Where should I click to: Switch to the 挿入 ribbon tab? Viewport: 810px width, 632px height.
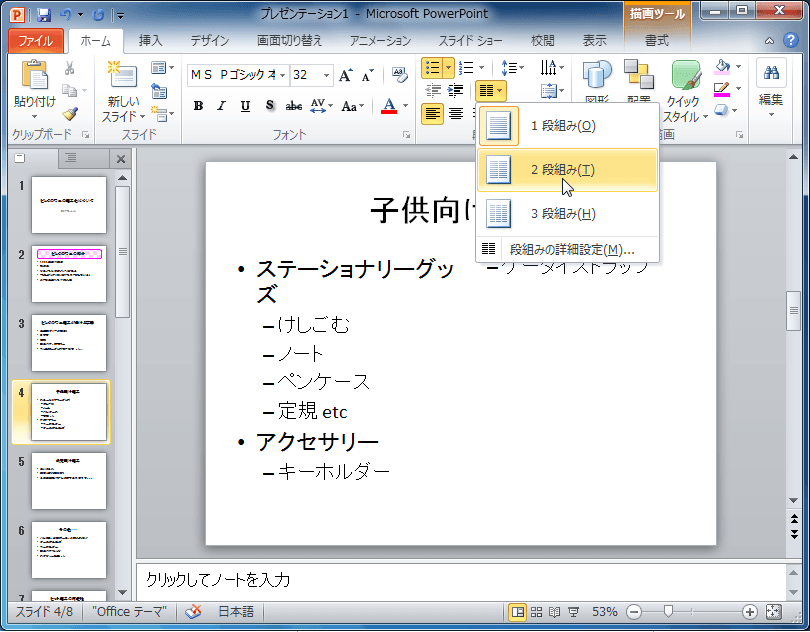click(150, 41)
